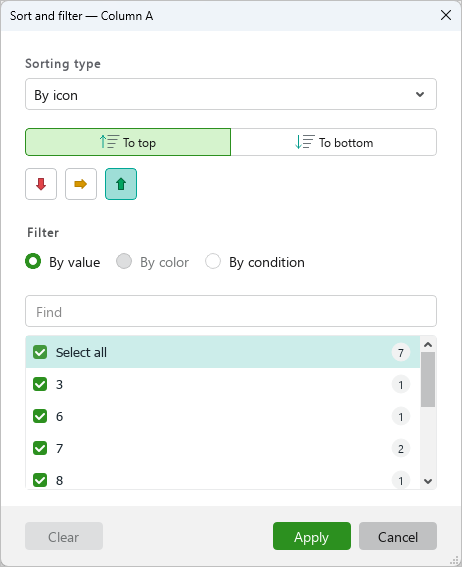The image size is (462, 567).
Task: Uncheck the value 7 checkbox
Action: 40,448
